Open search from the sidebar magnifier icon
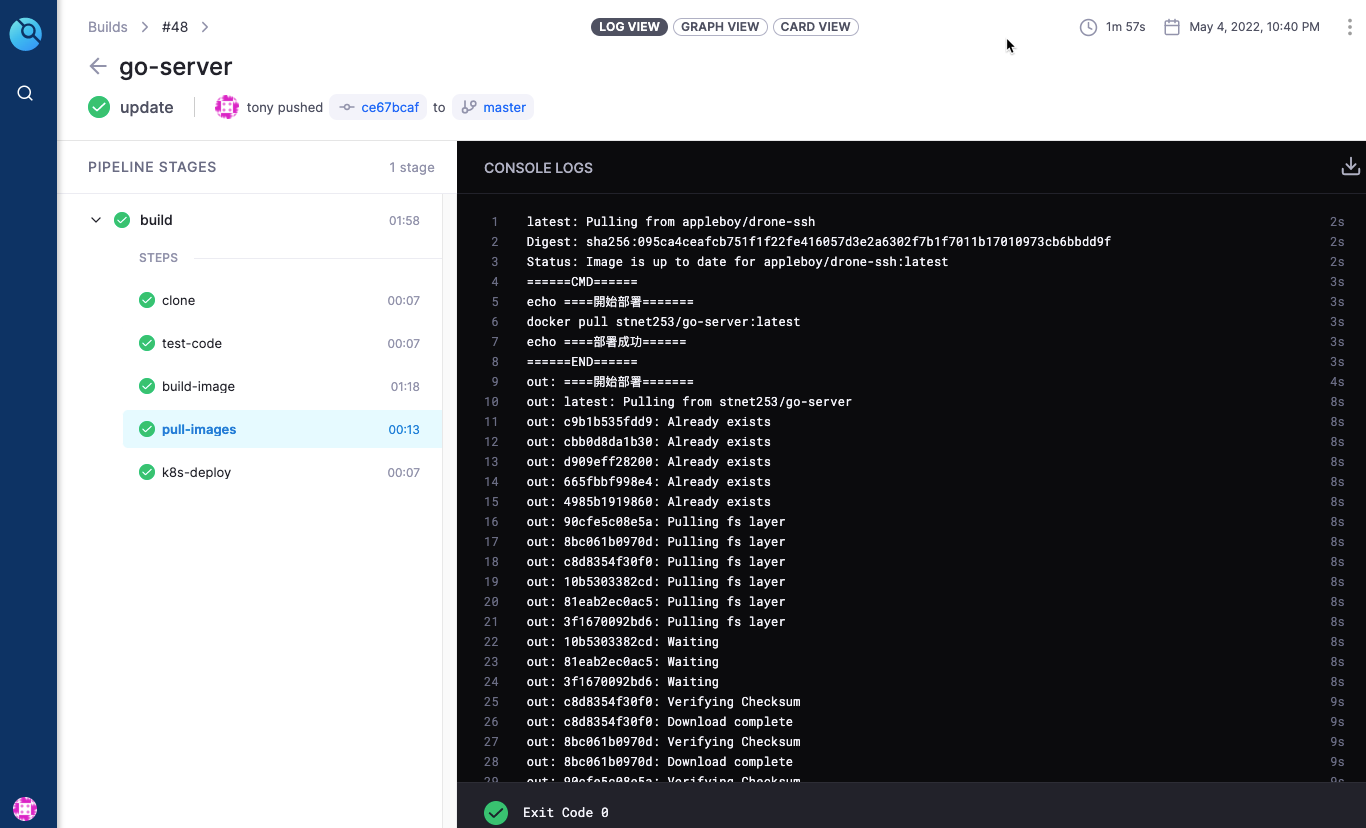 point(26,93)
